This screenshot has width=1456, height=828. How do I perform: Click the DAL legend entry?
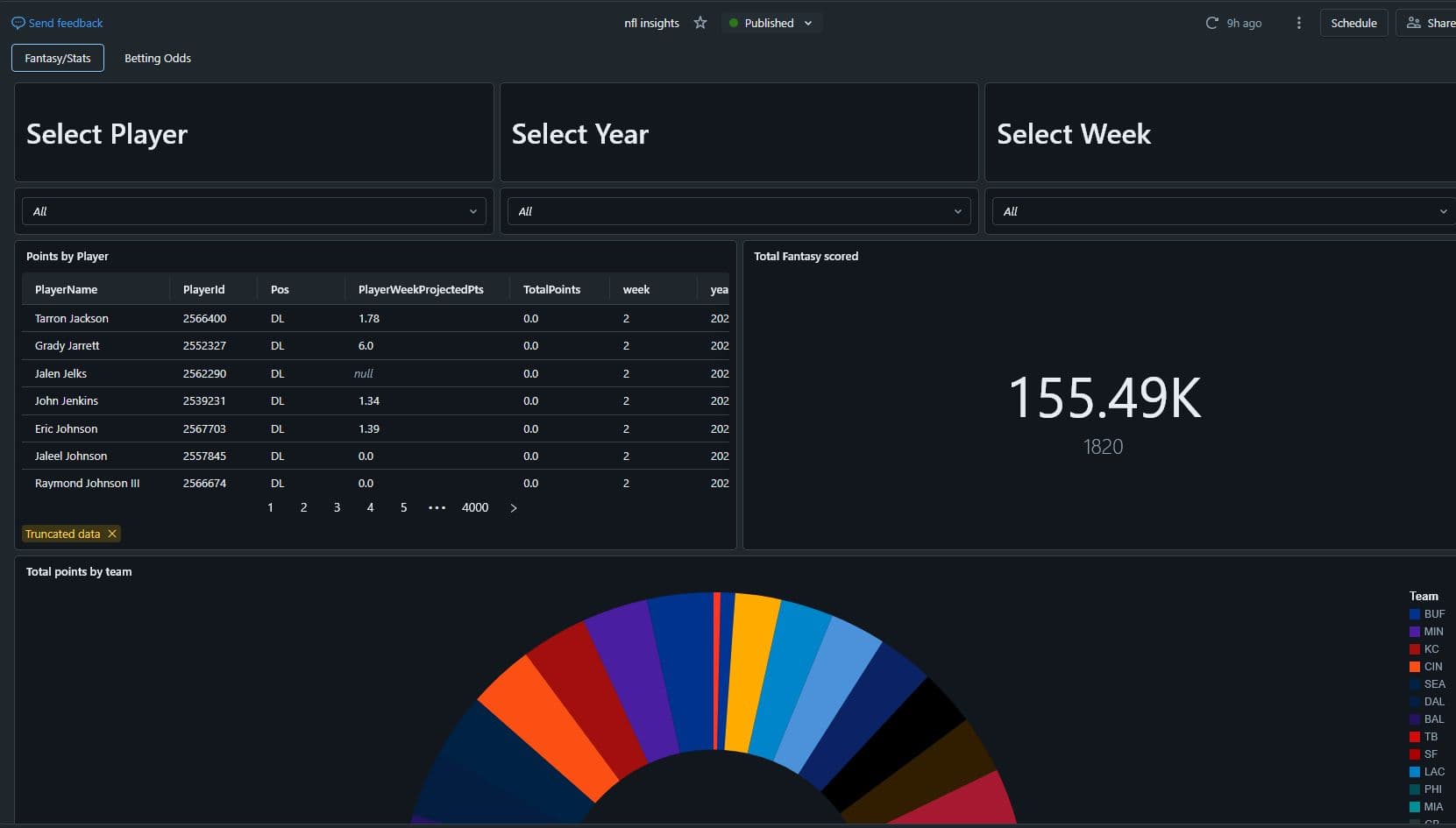coord(1427,702)
